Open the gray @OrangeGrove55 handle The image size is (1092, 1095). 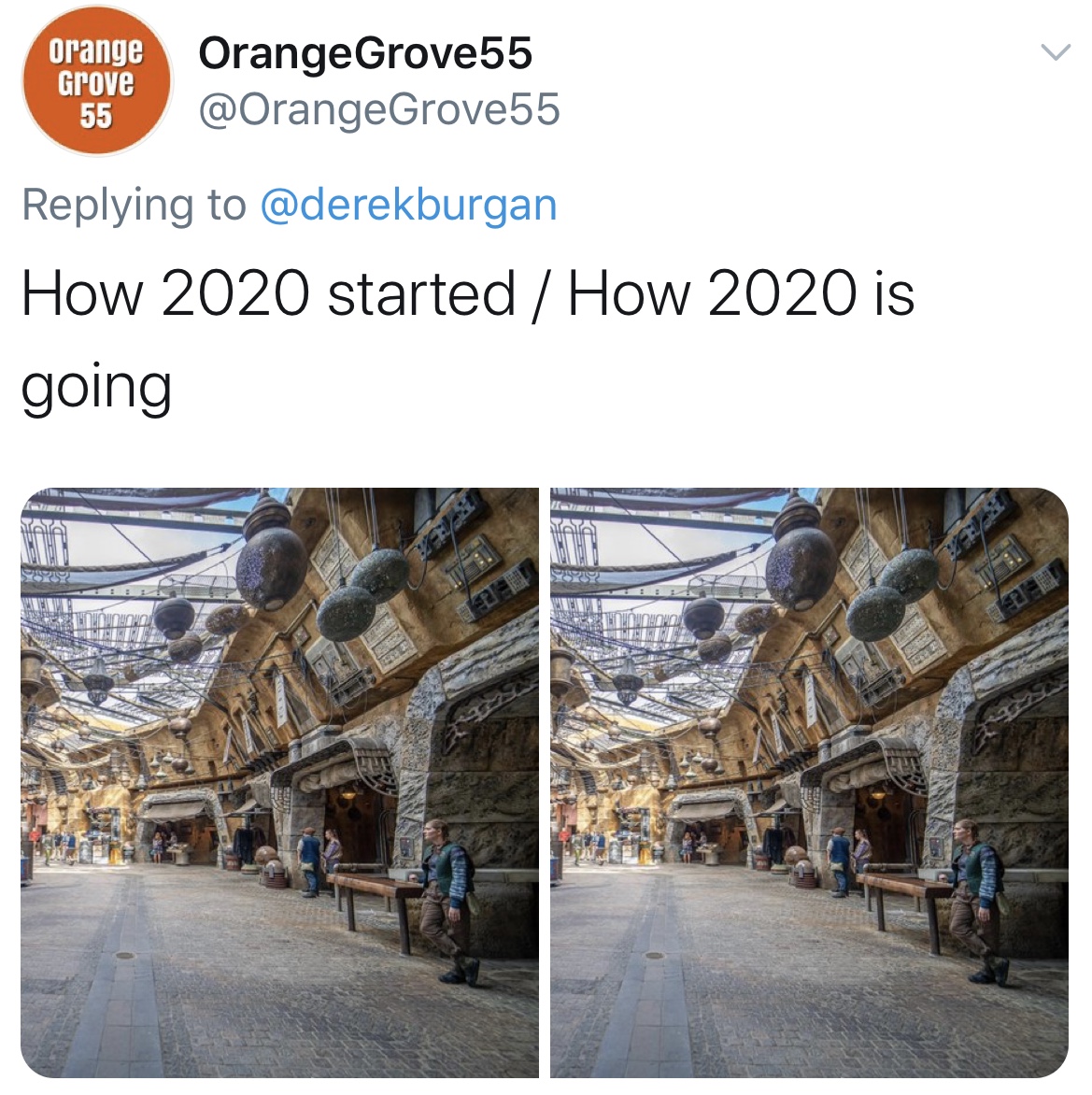click(379, 109)
